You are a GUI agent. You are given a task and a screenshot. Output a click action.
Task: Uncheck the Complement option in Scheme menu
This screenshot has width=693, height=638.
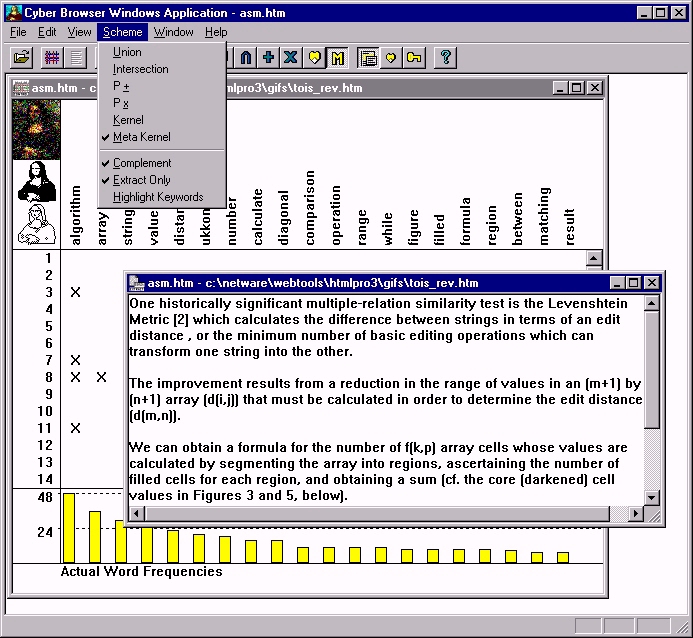[141, 163]
